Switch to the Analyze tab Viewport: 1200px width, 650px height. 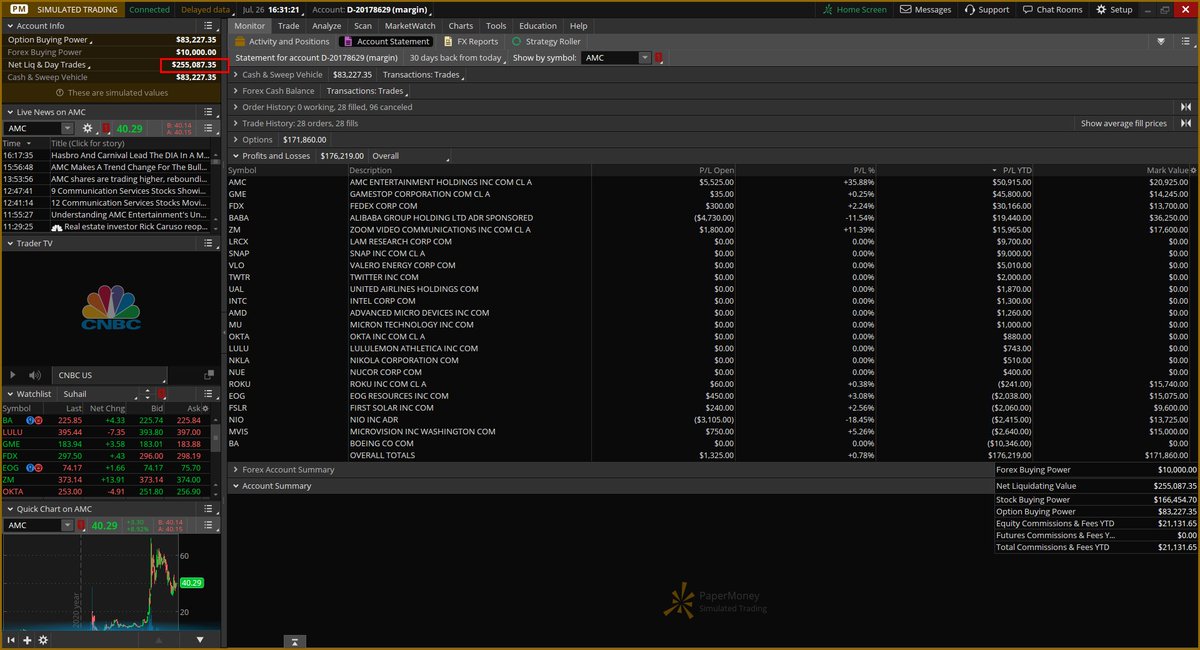click(x=327, y=26)
